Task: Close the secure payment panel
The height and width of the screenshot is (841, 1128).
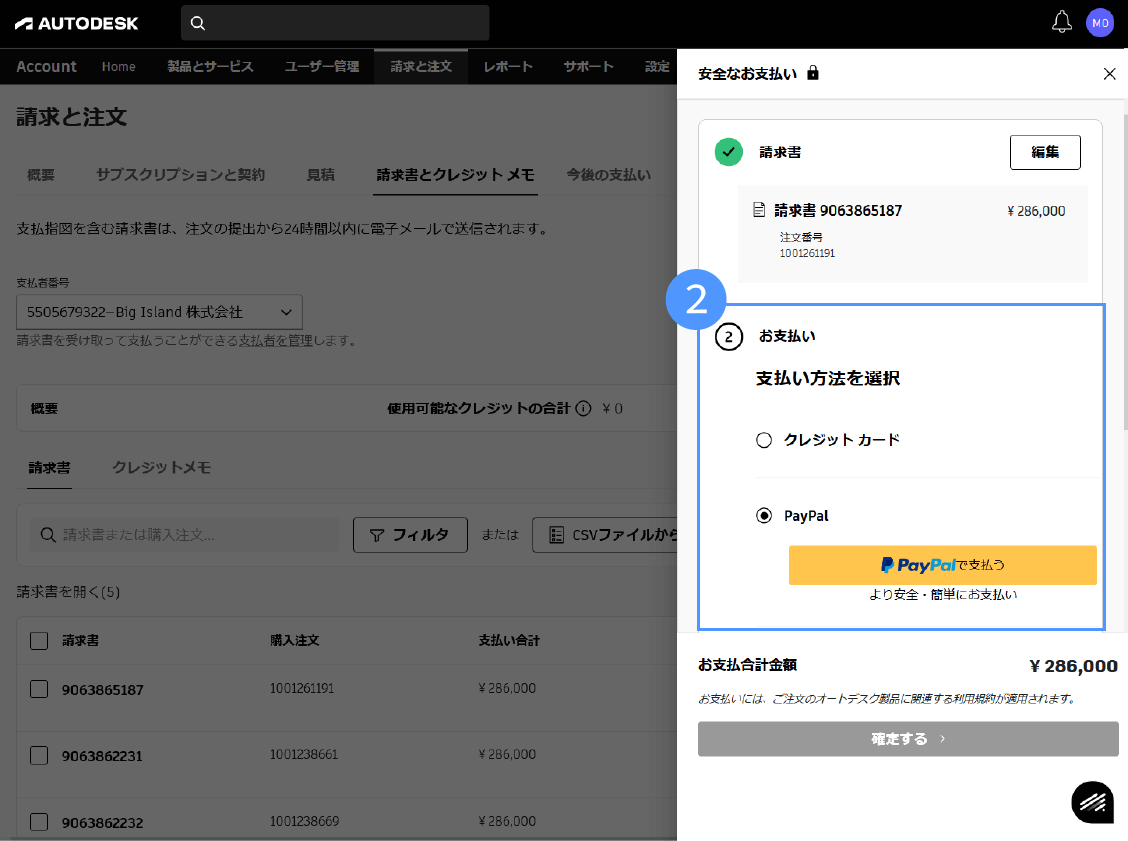Action: [1109, 73]
